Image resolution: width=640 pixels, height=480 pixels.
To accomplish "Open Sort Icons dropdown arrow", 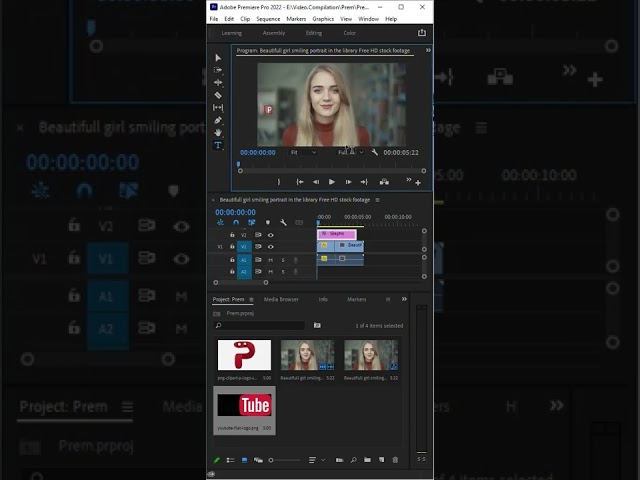I will [323, 460].
